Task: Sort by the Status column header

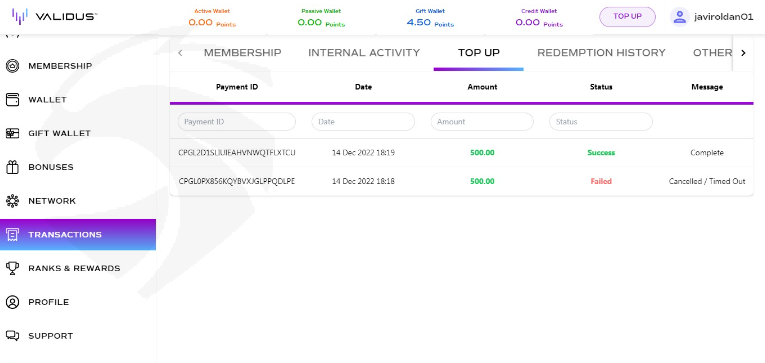Action: tap(601, 87)
